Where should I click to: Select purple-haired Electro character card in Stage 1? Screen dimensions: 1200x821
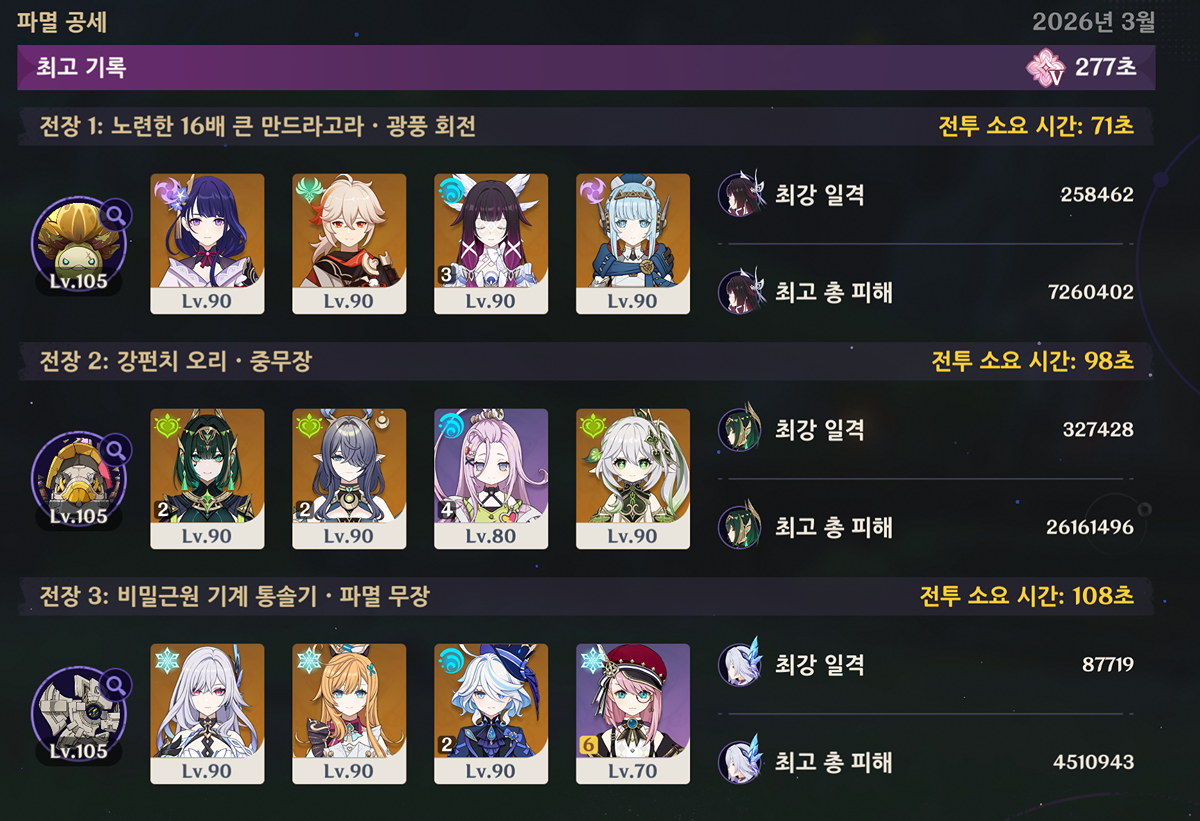pyautogui.click(x=207, y=244)
